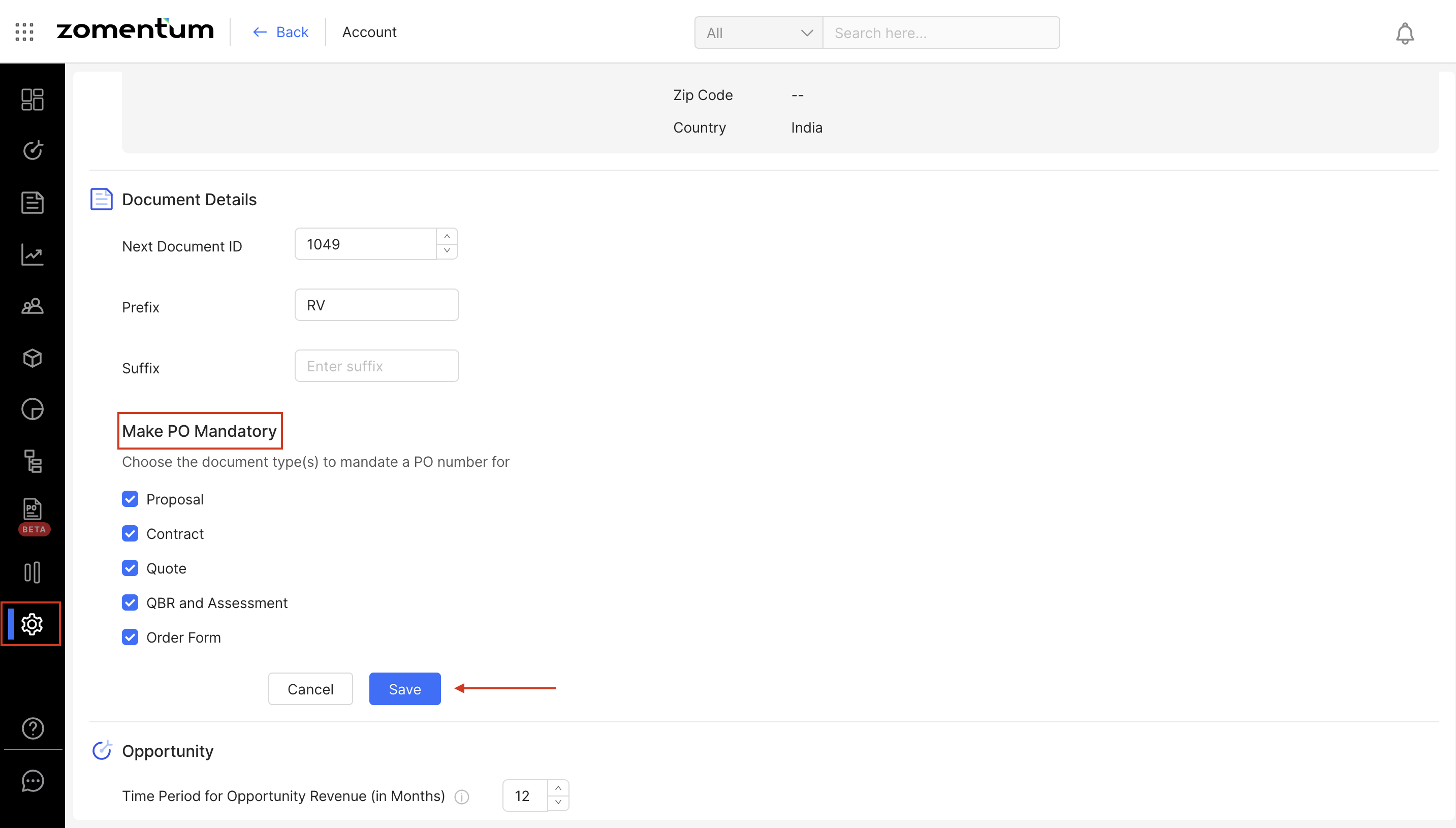Open the documents icon in sidebar
1456x828 pixels.
[33, 203]
